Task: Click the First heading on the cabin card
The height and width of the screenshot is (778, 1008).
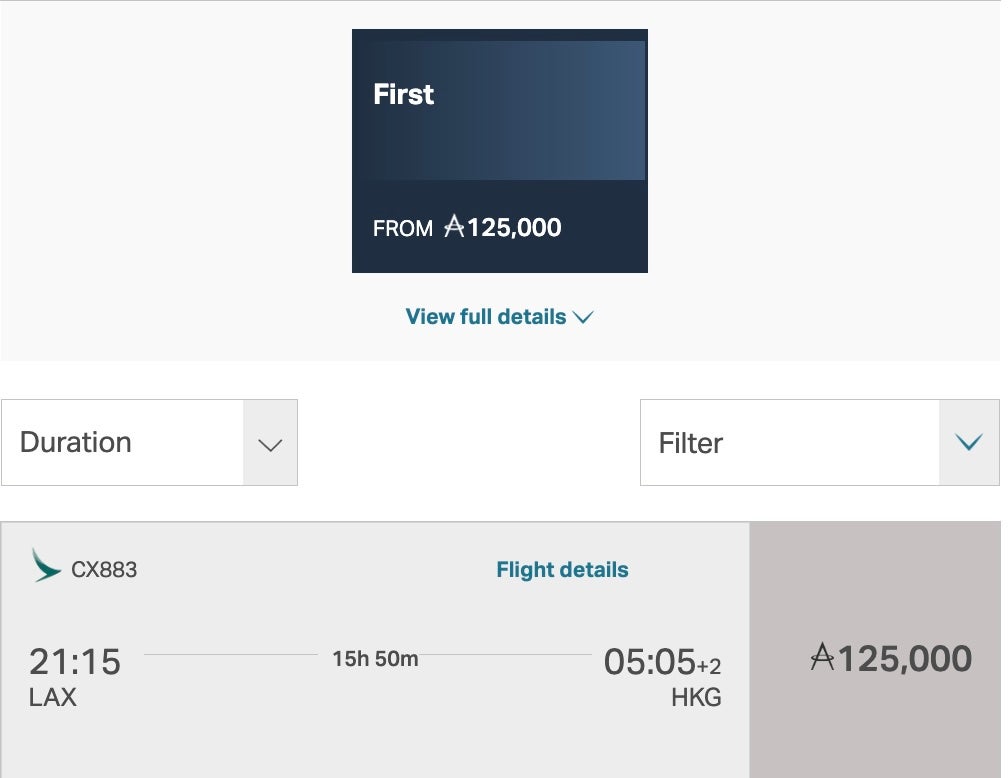Action: 403,94
